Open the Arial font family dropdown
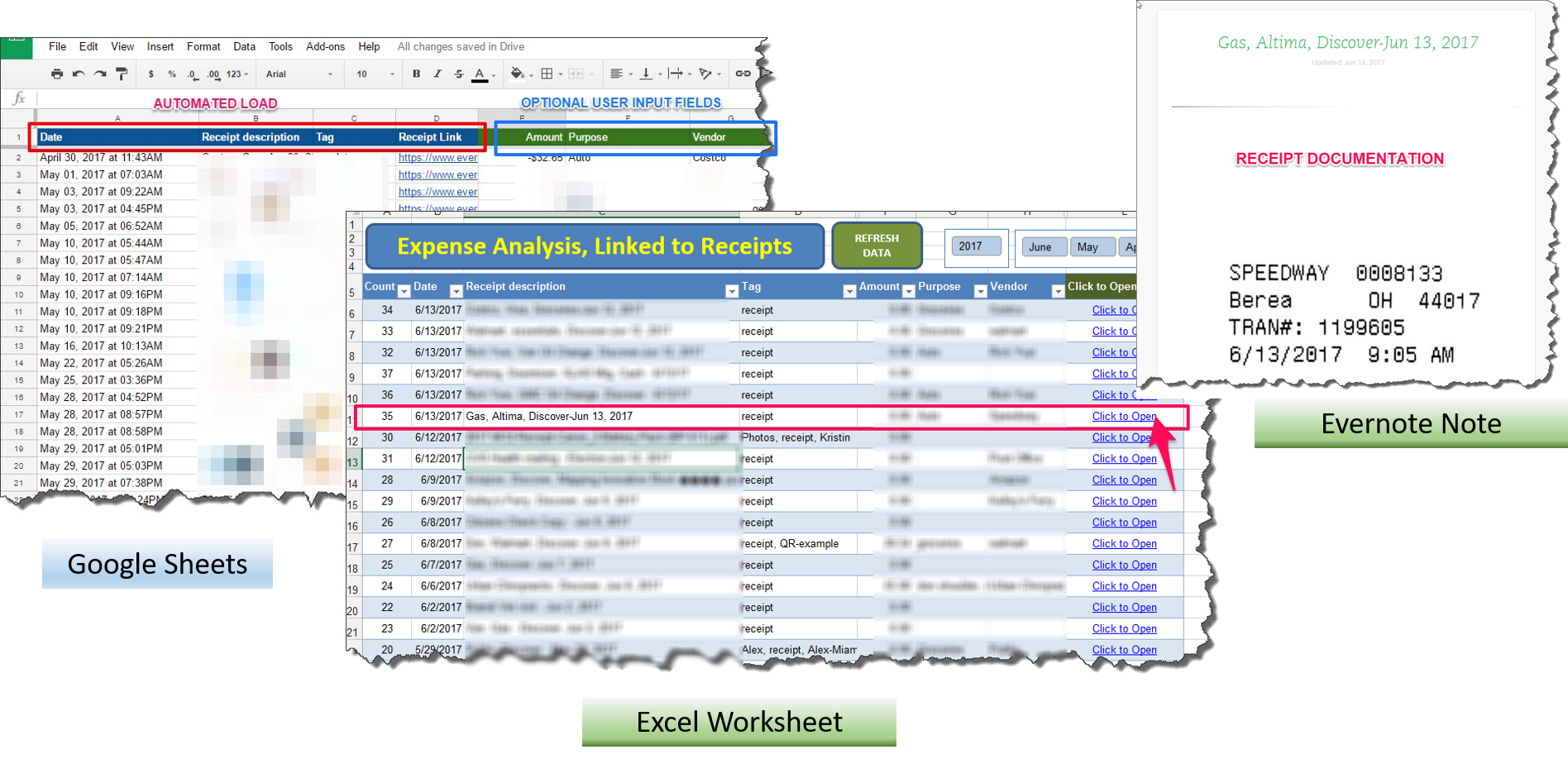The image size is (1568, 759). click(299, 74)
